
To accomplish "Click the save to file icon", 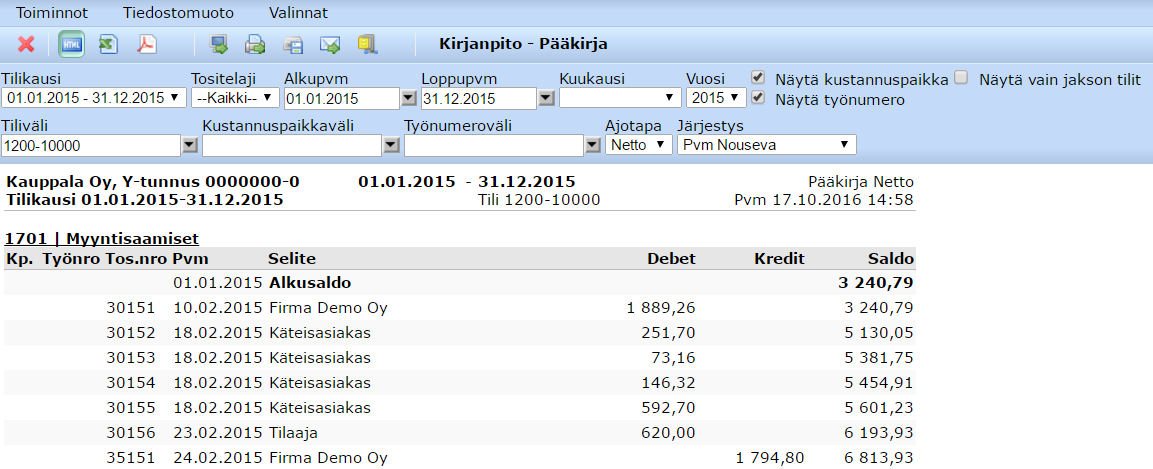I will pyautogui.click(x=292, y=44).
